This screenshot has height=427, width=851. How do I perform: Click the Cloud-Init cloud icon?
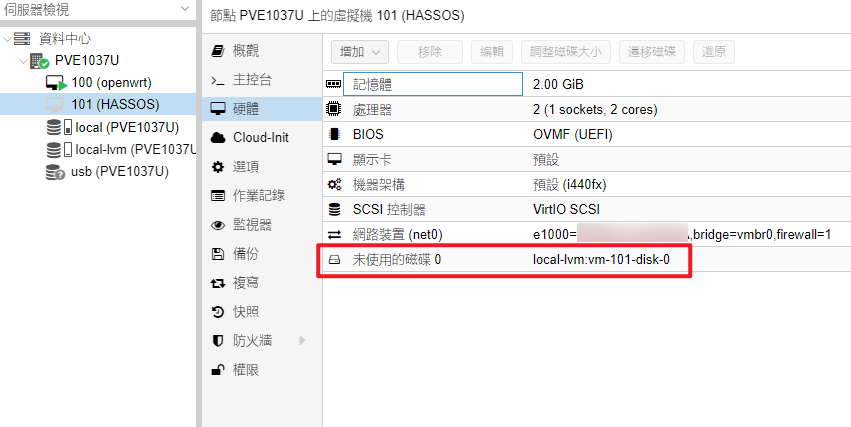[x=218, y=137]
